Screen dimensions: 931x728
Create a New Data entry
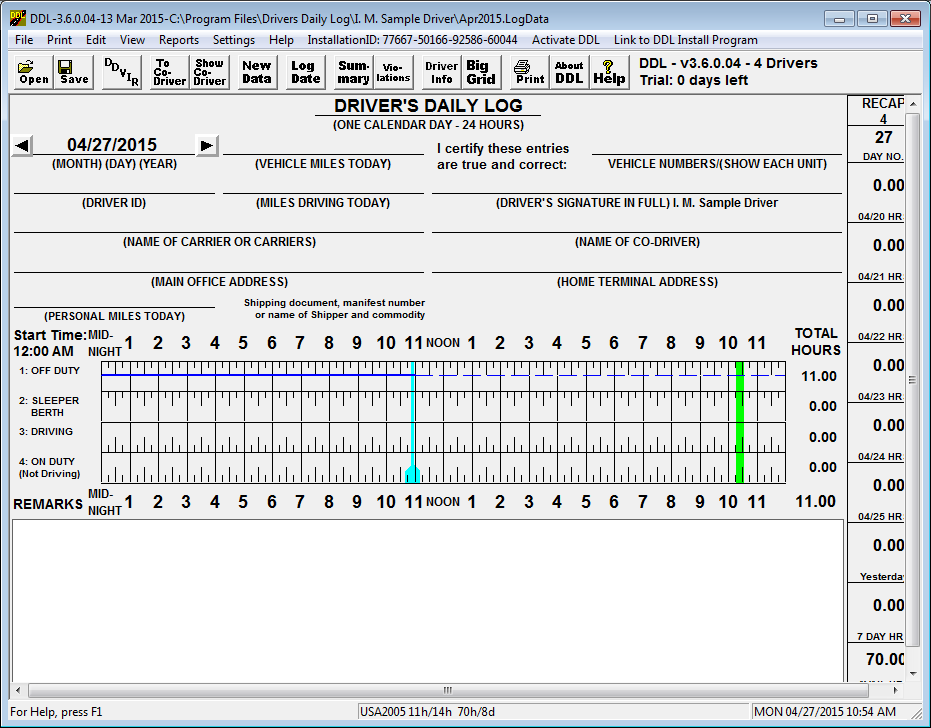point(256,71)
